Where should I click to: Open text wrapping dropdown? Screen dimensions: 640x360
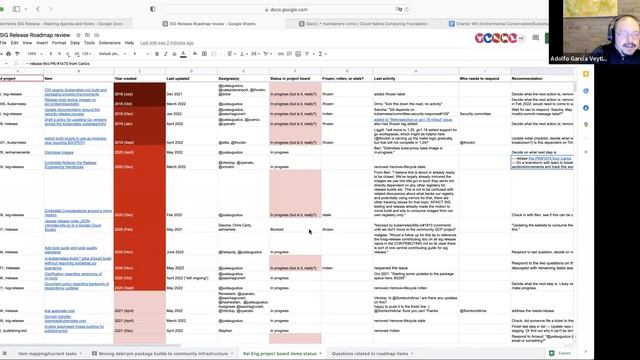click(255, 54)
